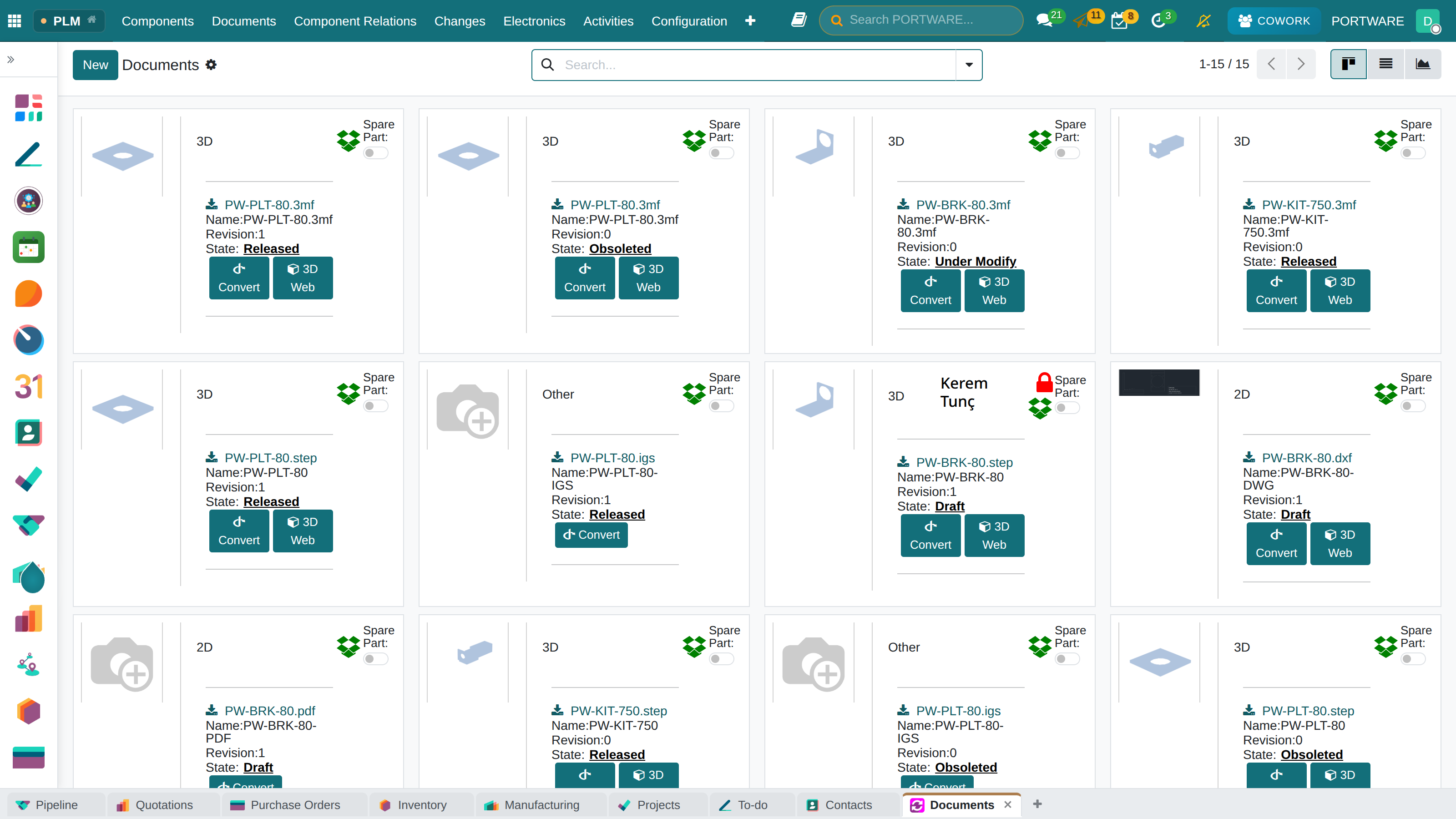Switch to graph view

pyautogui.click(x=1423, y=65)
